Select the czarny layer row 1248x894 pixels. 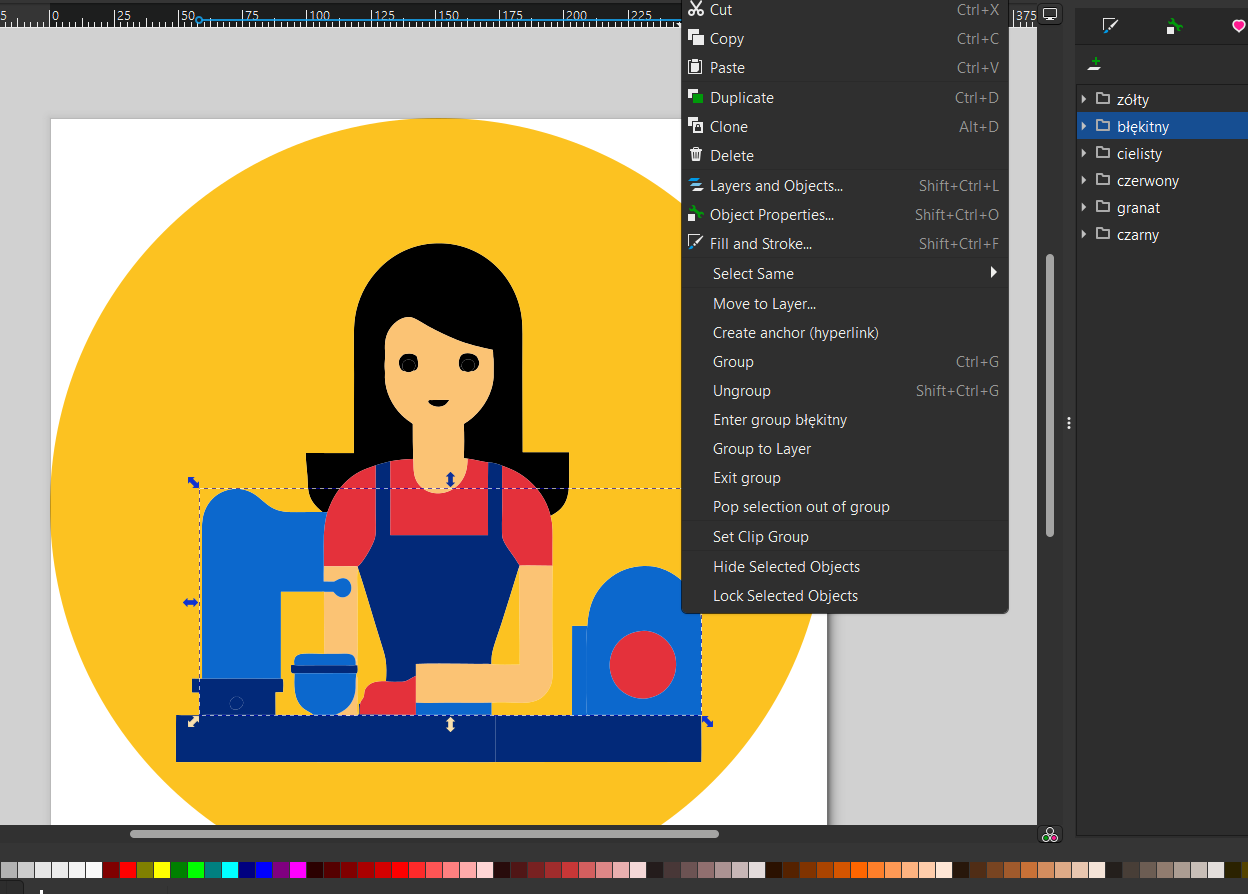tap(1162, 234)
